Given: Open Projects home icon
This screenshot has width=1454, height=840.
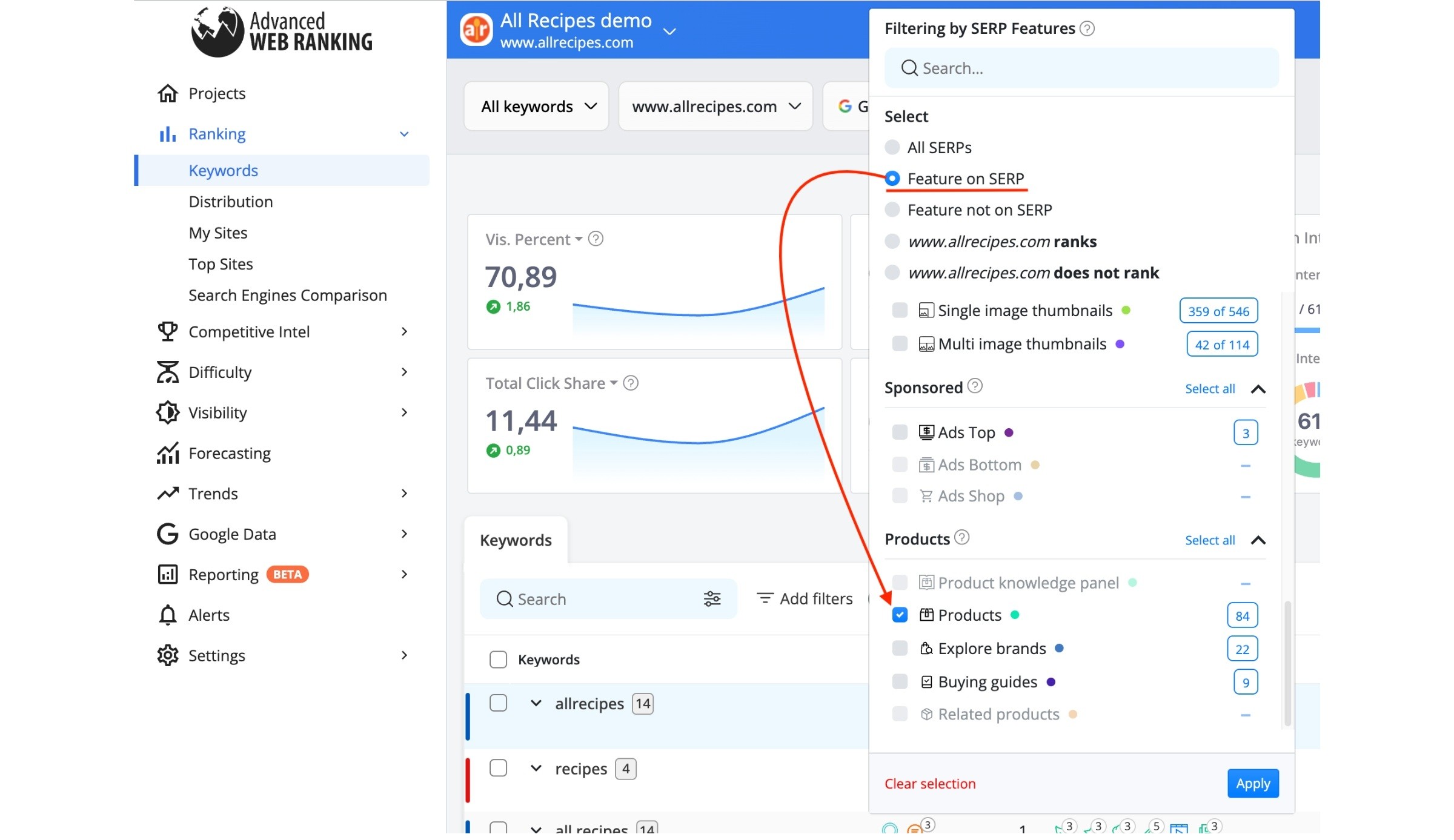Looking at the screenshot, I should pyautogui.click(x=168, y=94).
